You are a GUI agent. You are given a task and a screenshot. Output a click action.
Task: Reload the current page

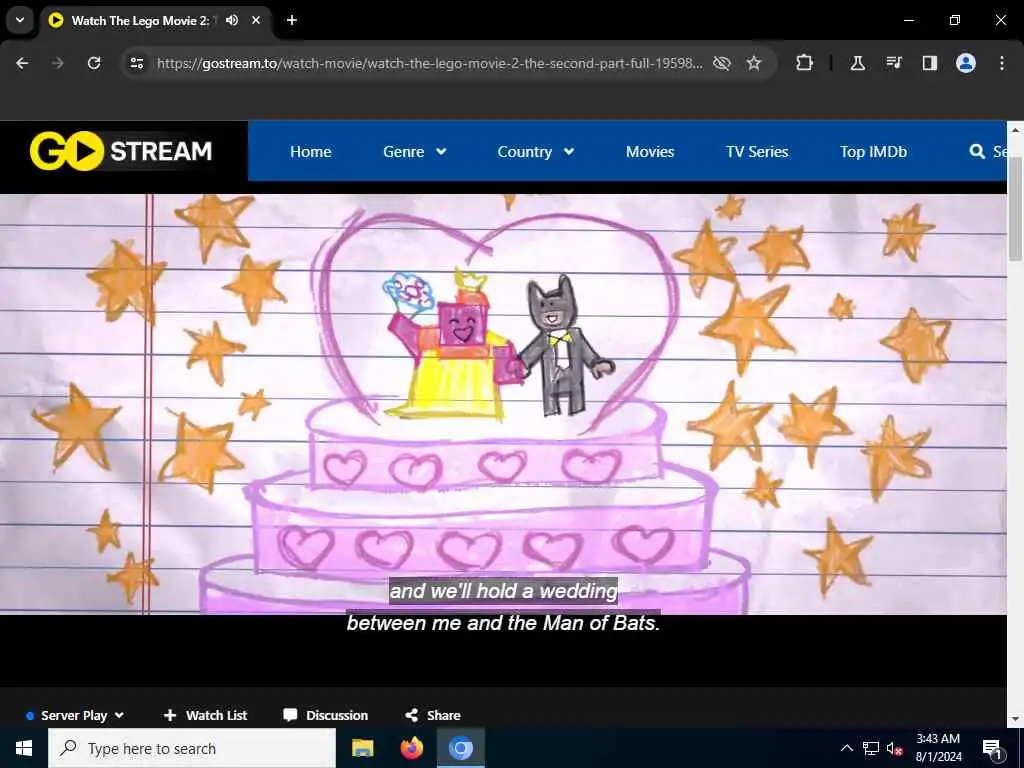(x=94, y=63)
